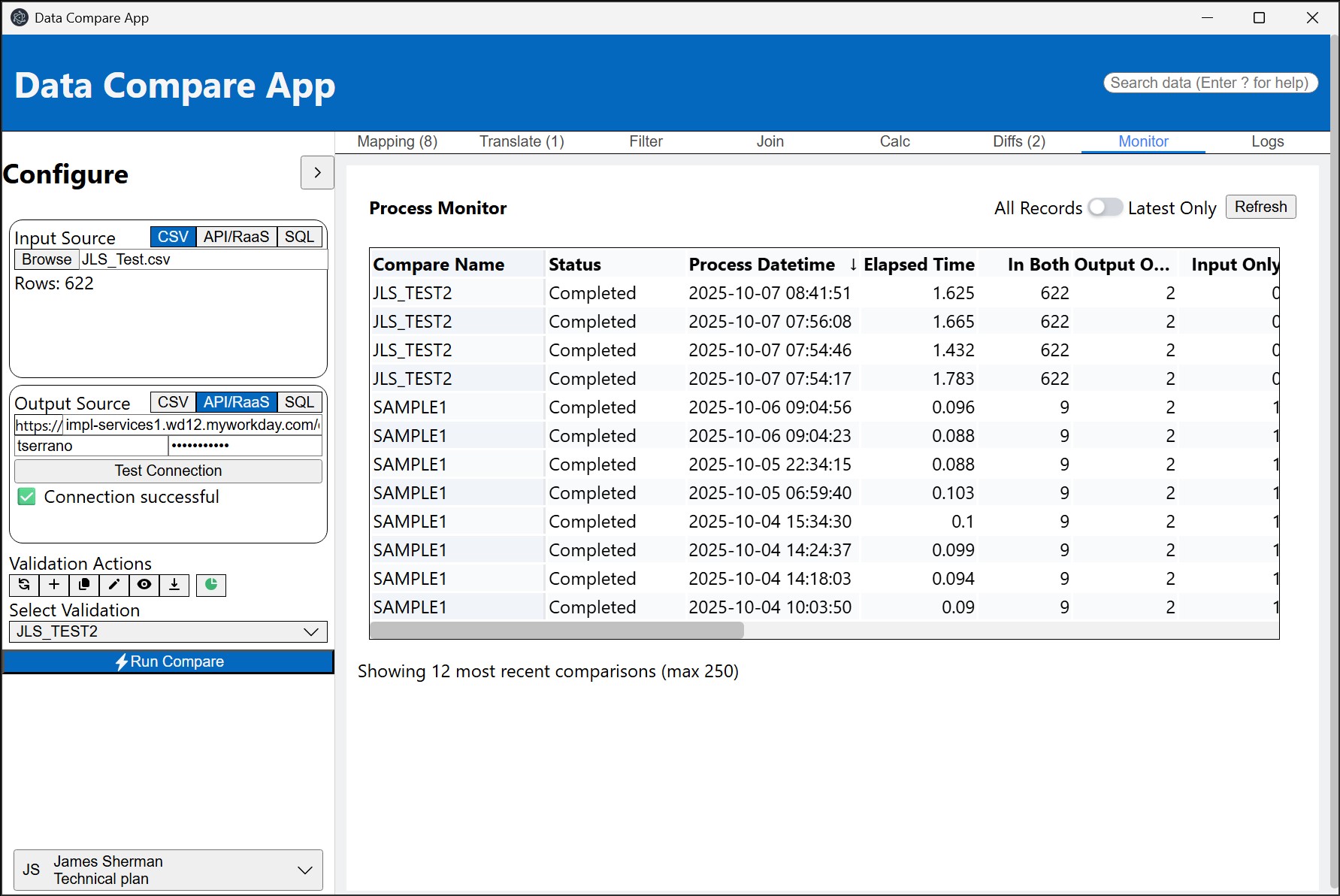Click the green pie chart icon
Viewport: 1340px width, 896px height.
pyautogui.click(x=211, y=585)
